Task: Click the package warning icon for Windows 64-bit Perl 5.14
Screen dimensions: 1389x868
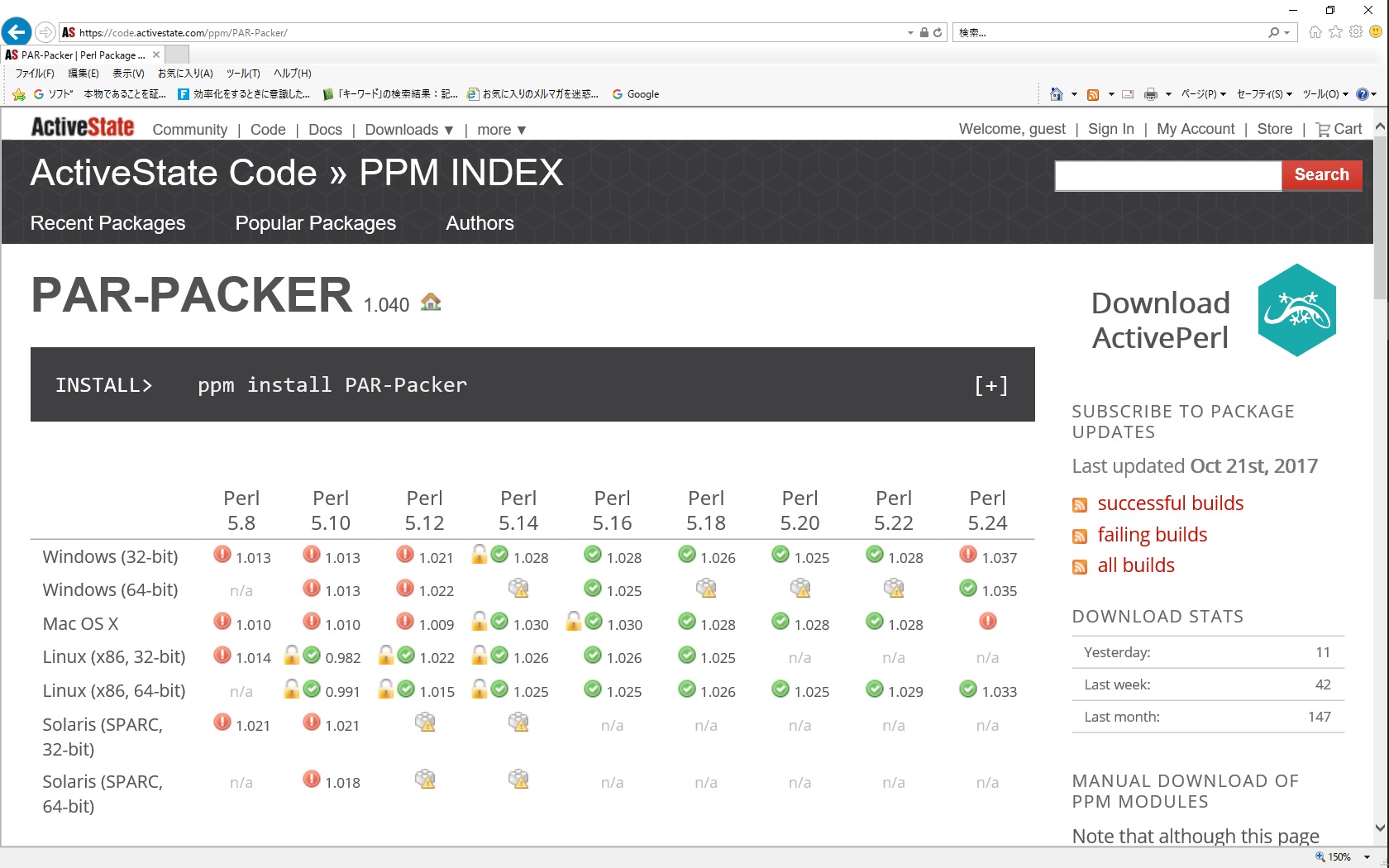Action: click(x=518, y=588)
